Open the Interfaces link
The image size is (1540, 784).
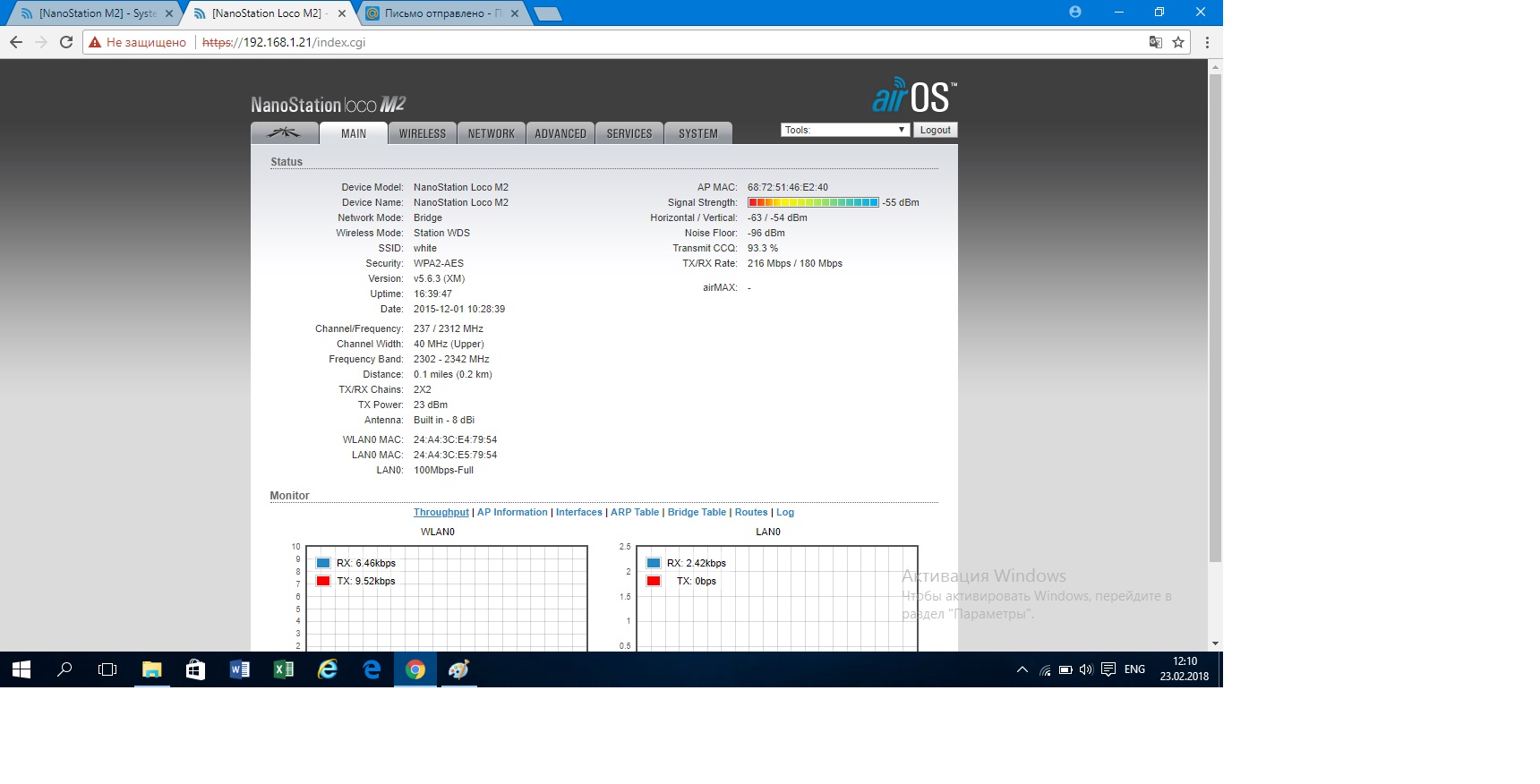point(579,512)
